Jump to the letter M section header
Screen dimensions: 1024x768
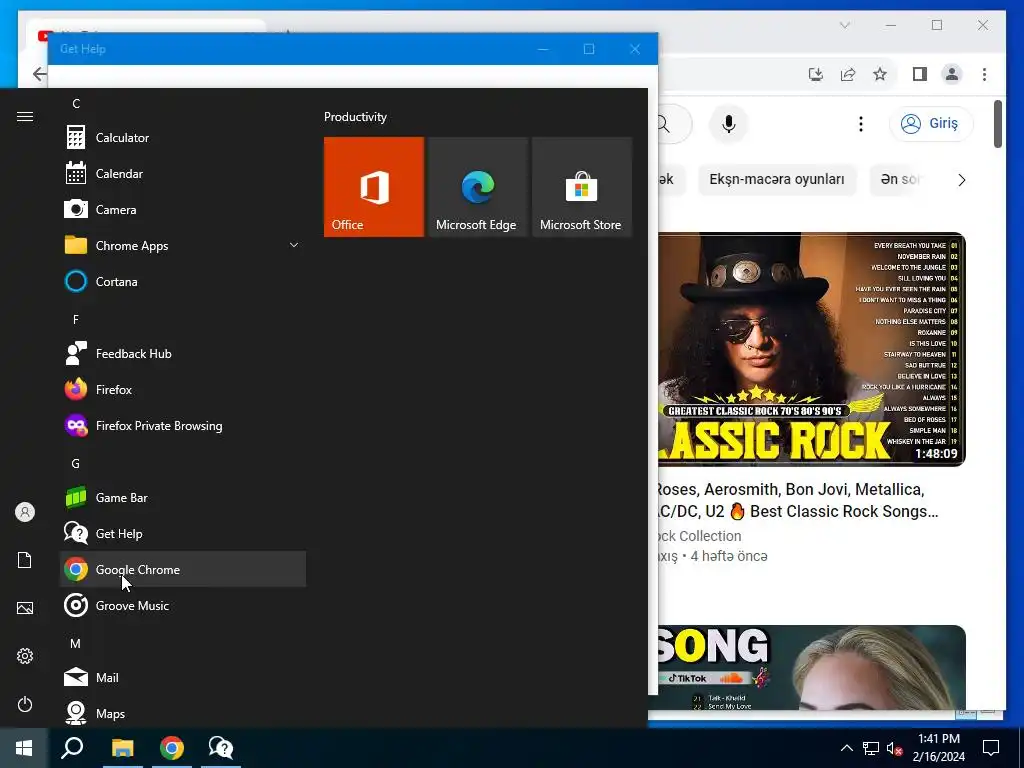pyautogui.click(x=76, y=644)
